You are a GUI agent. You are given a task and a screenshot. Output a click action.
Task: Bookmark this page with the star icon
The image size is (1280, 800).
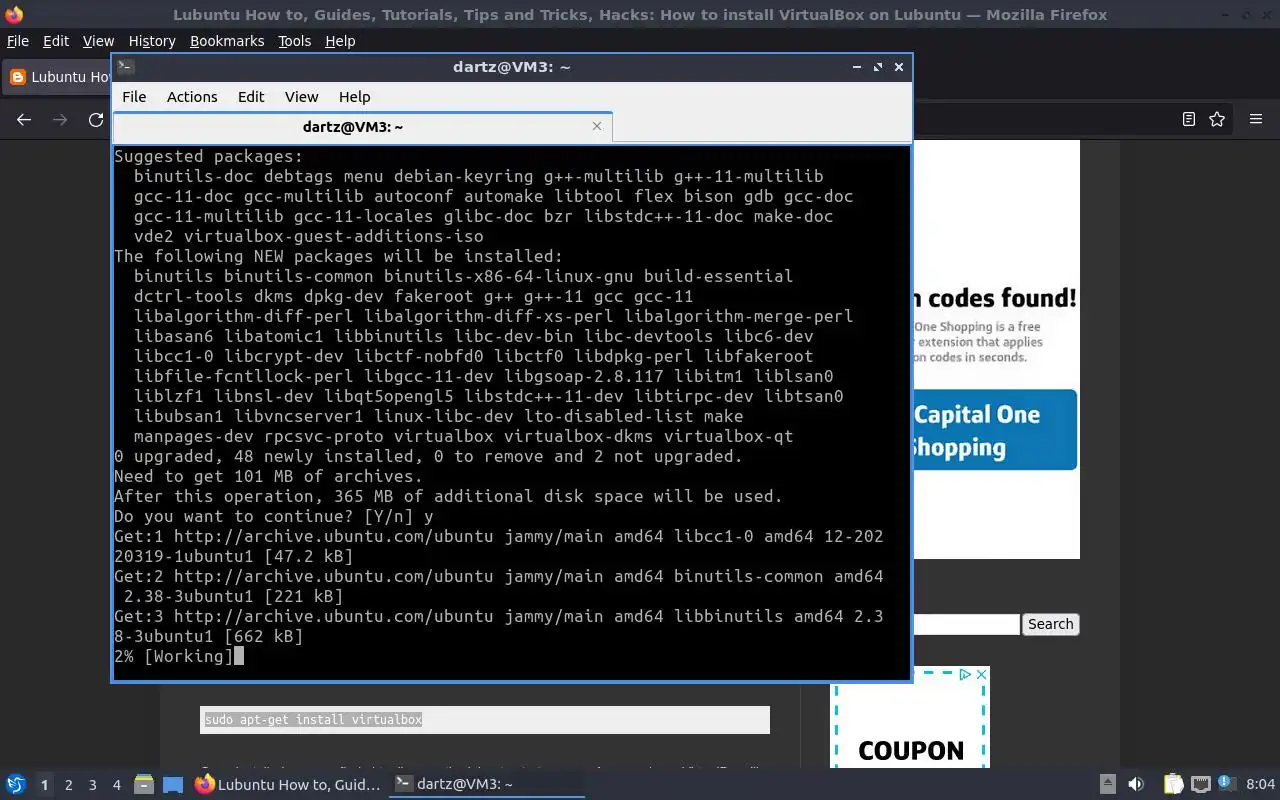1217,119
